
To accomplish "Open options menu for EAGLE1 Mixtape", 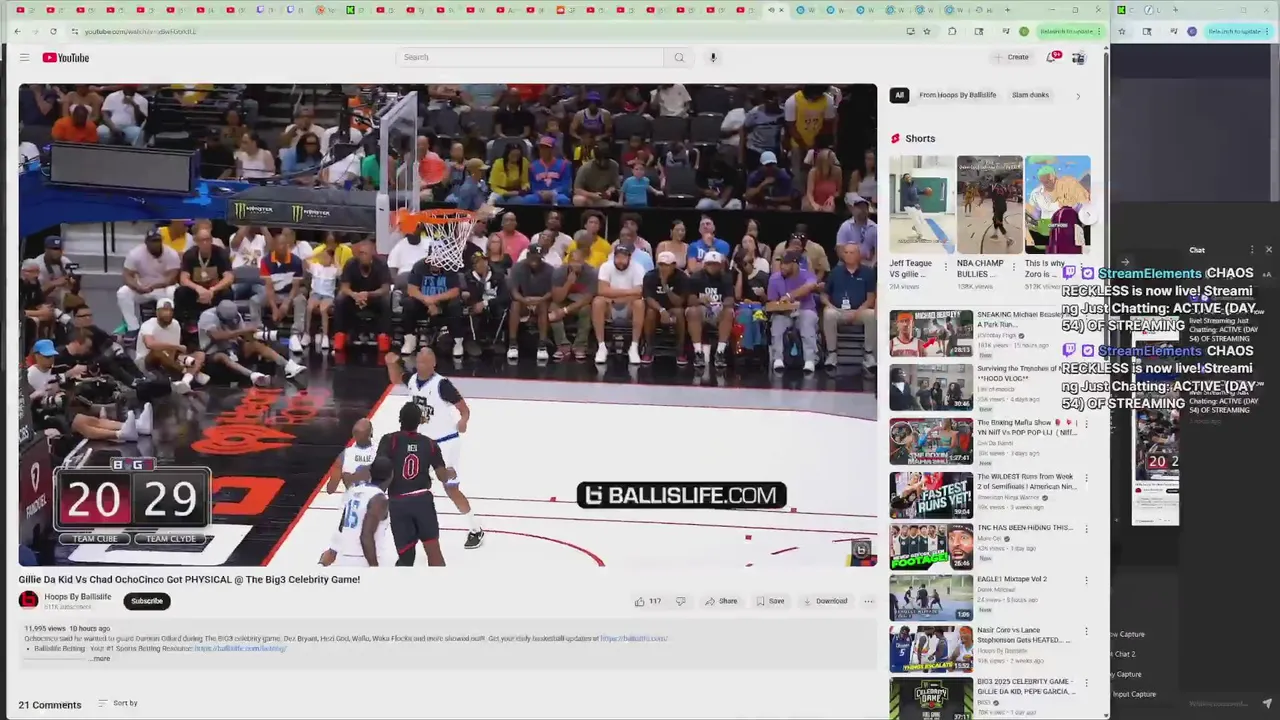I will point(1086,580).
